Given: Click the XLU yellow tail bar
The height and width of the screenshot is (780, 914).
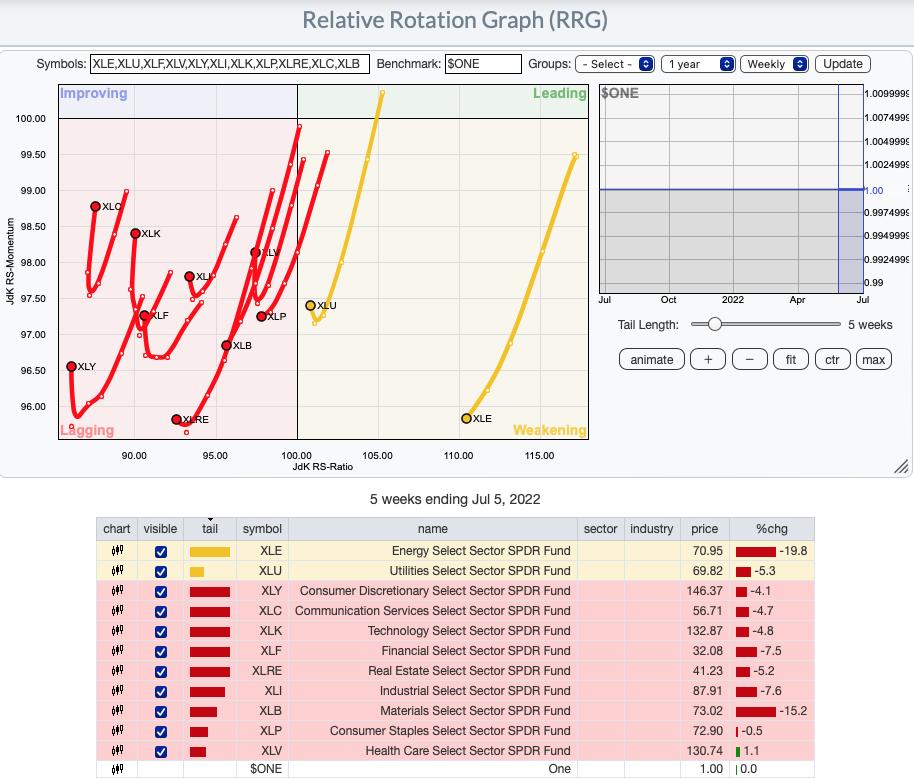Looking at the screenshot, I should (x=197, y=572).
